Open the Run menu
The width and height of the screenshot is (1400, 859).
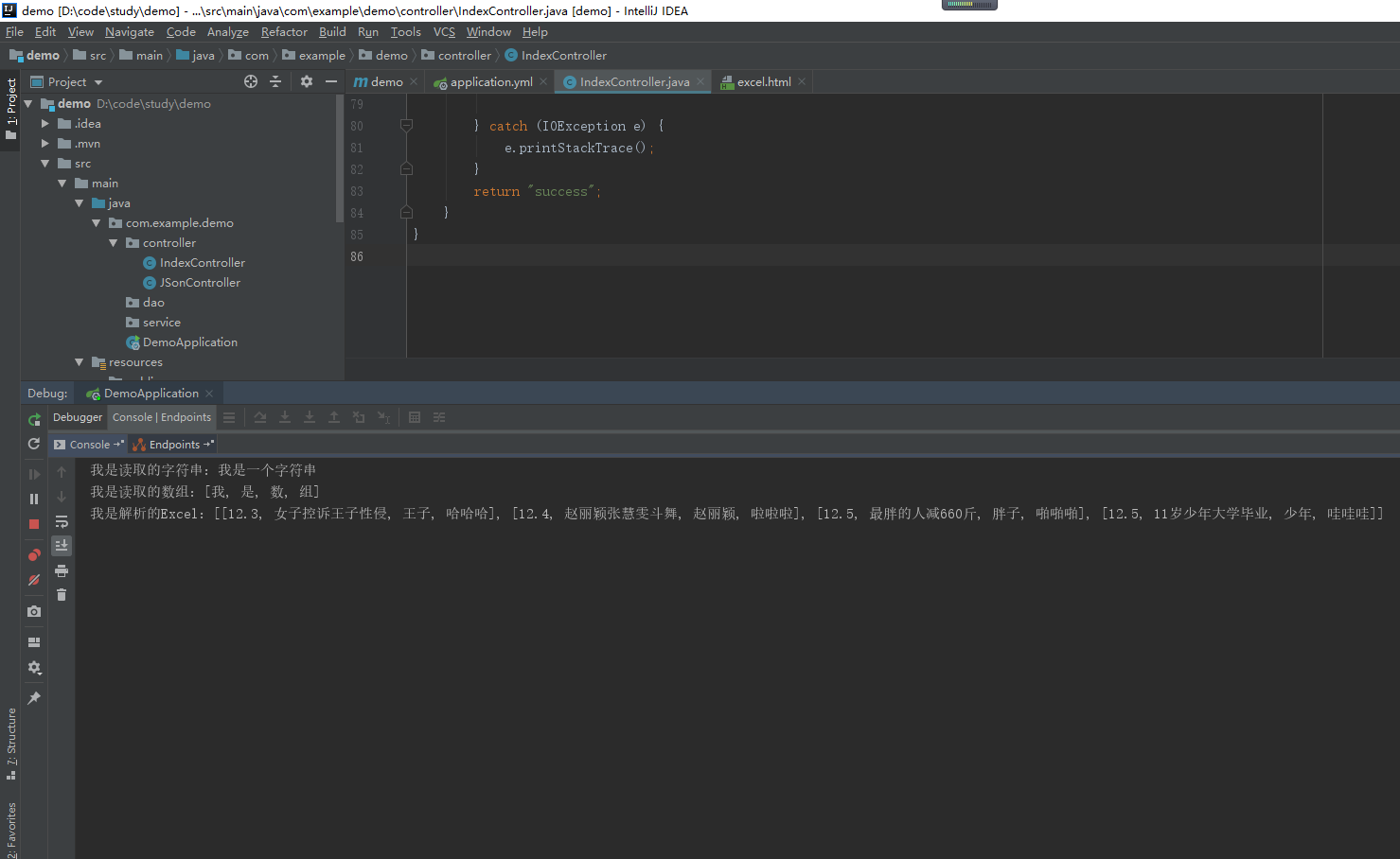[368, 31]
